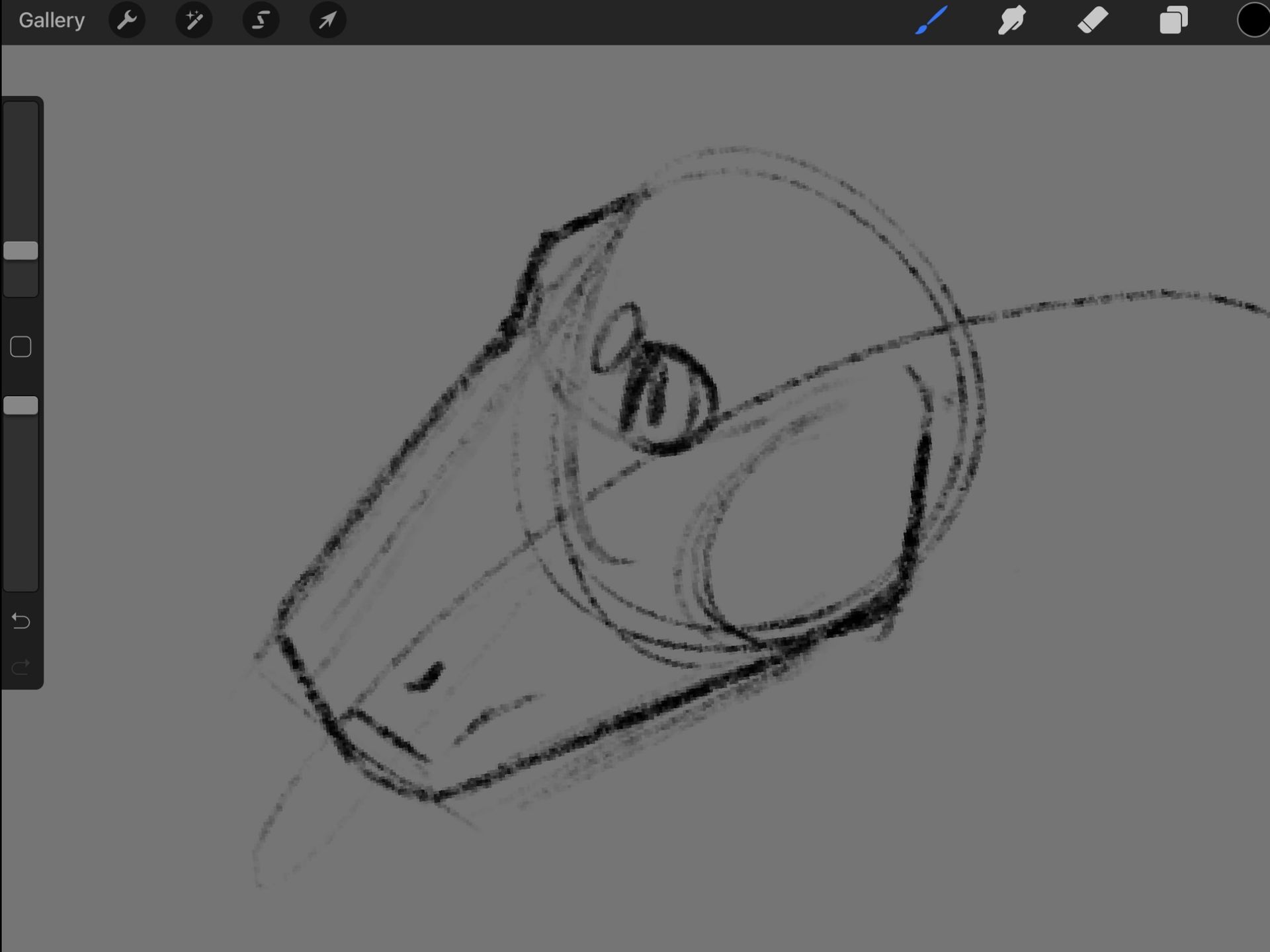Image resolution: width=1270 pixels, height=952 pixels.
Task: Select the Brush tool
Action: tap(931, 20)
